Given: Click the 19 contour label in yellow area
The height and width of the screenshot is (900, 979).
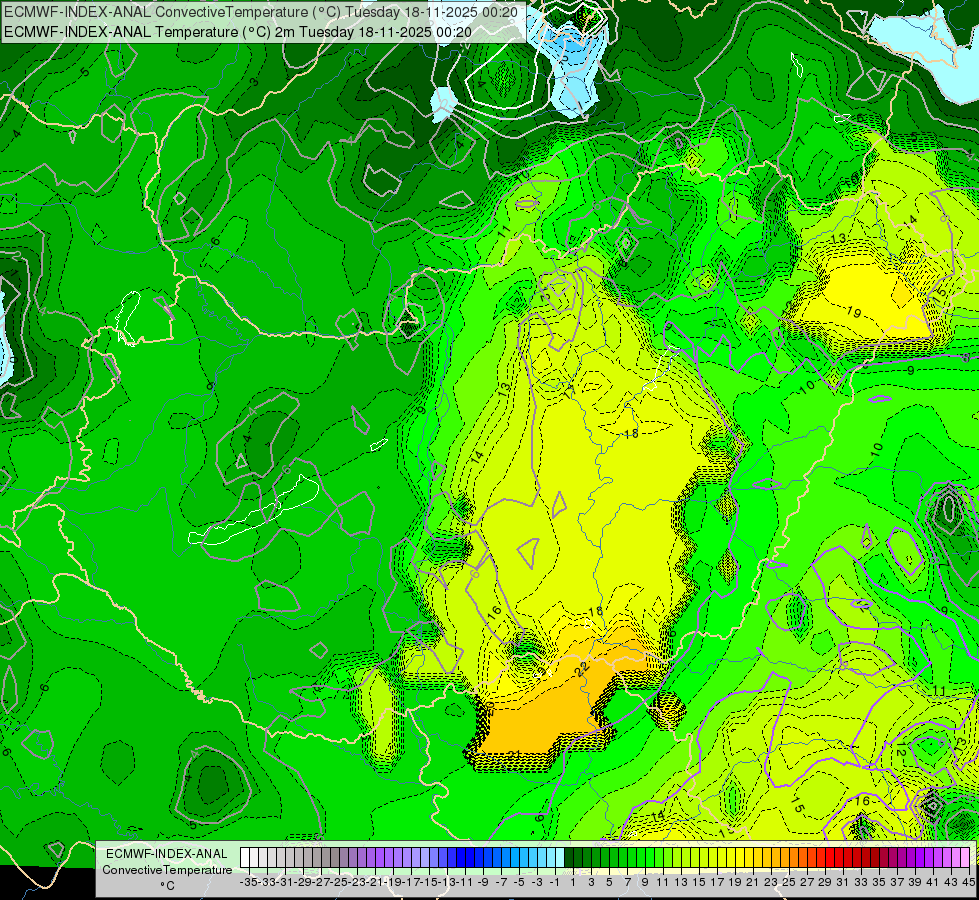Looking at the screenshot, I should (x=855, y=311).
